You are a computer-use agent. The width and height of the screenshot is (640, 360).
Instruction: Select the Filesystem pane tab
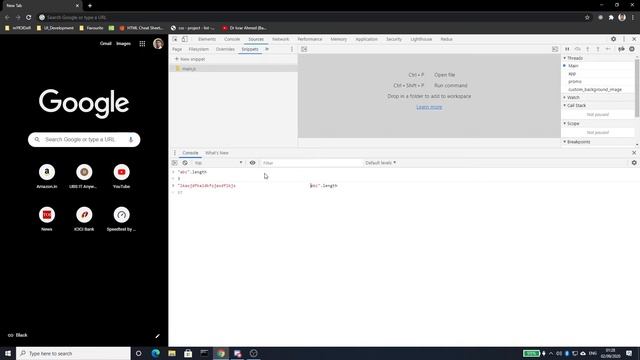199,49
